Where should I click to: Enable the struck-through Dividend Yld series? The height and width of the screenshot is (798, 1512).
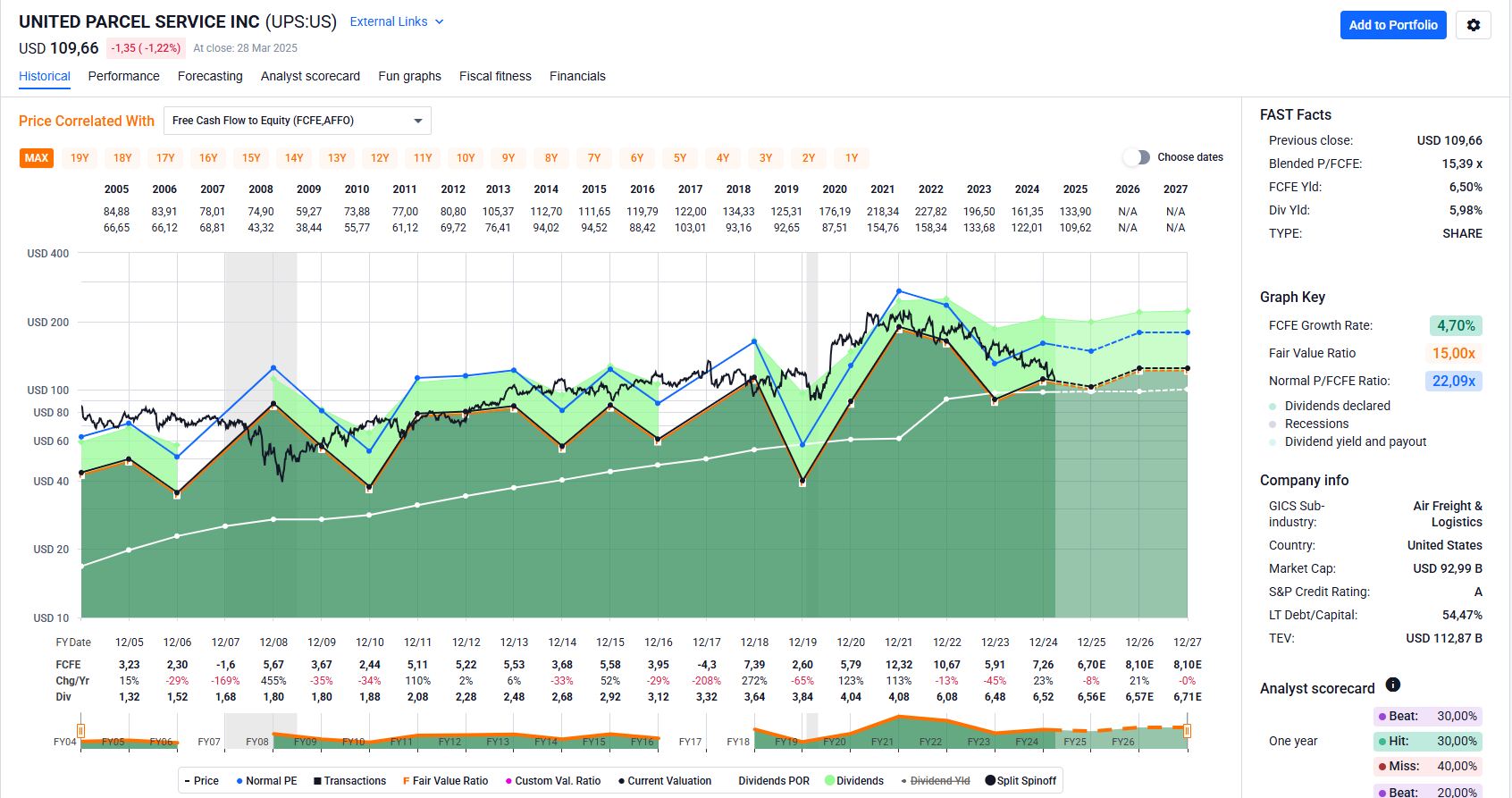tap(935, 781)
